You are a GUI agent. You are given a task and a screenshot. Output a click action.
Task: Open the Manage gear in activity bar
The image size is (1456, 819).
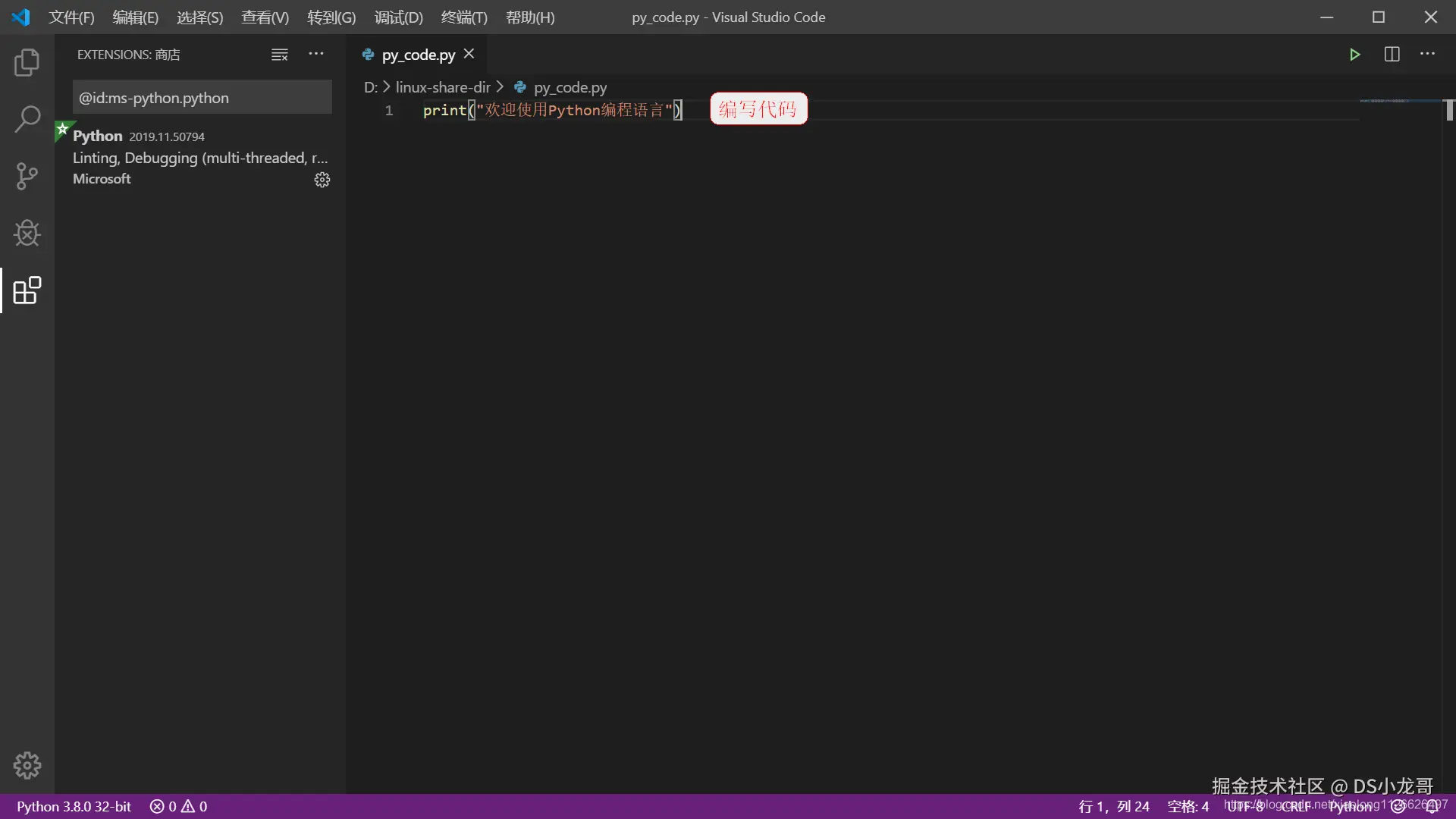tap(27, 765)
